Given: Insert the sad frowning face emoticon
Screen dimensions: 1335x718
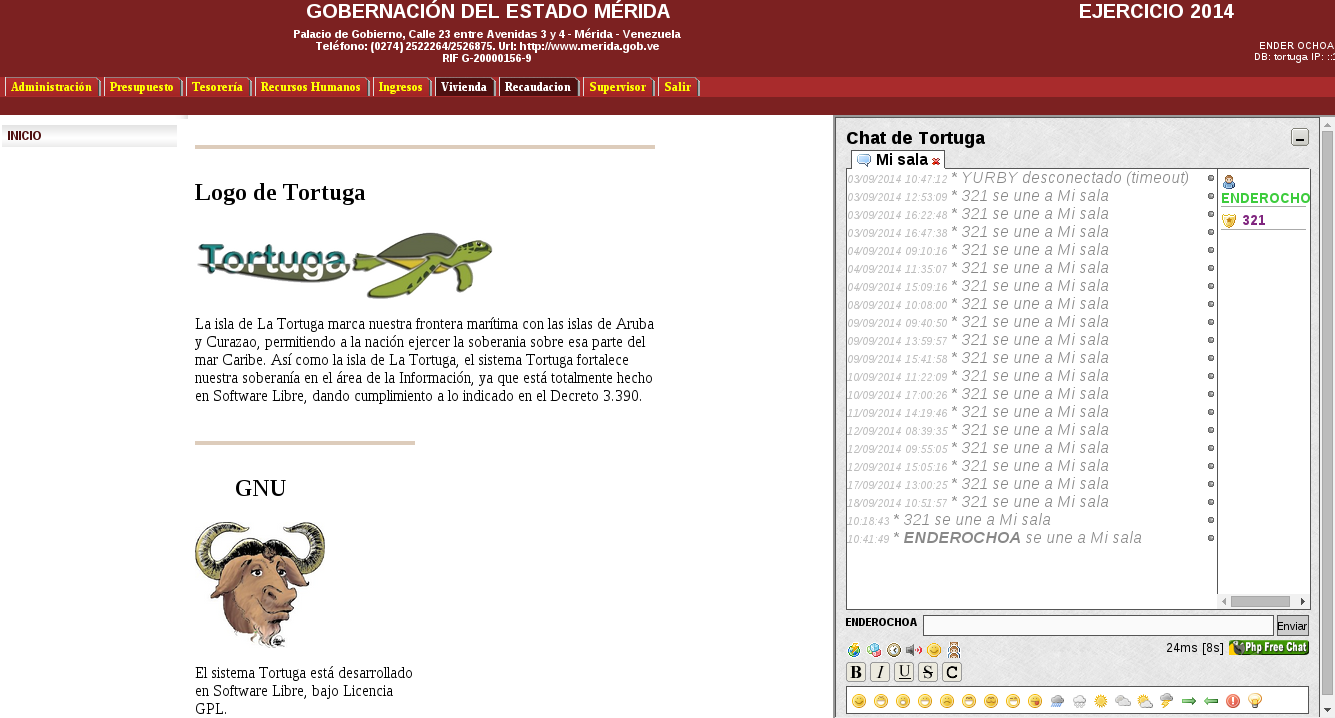Looking at the screenshot, I should [x=947, y=701].
